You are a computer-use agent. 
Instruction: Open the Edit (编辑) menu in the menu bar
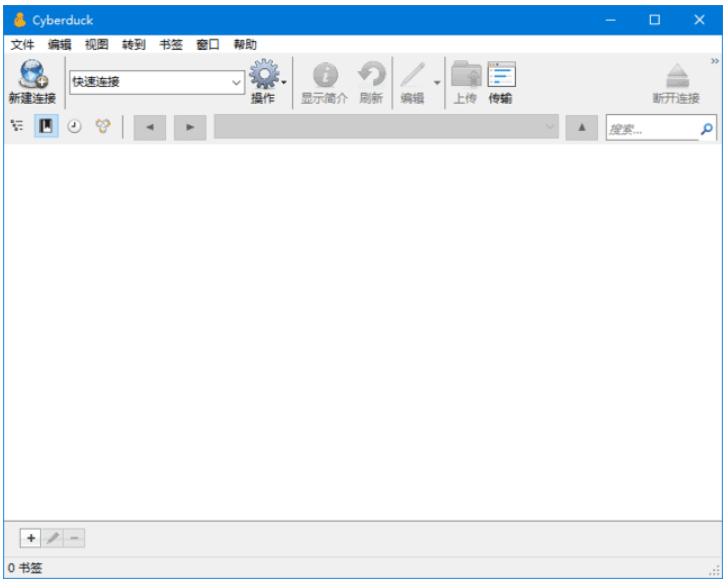point(59,44)
